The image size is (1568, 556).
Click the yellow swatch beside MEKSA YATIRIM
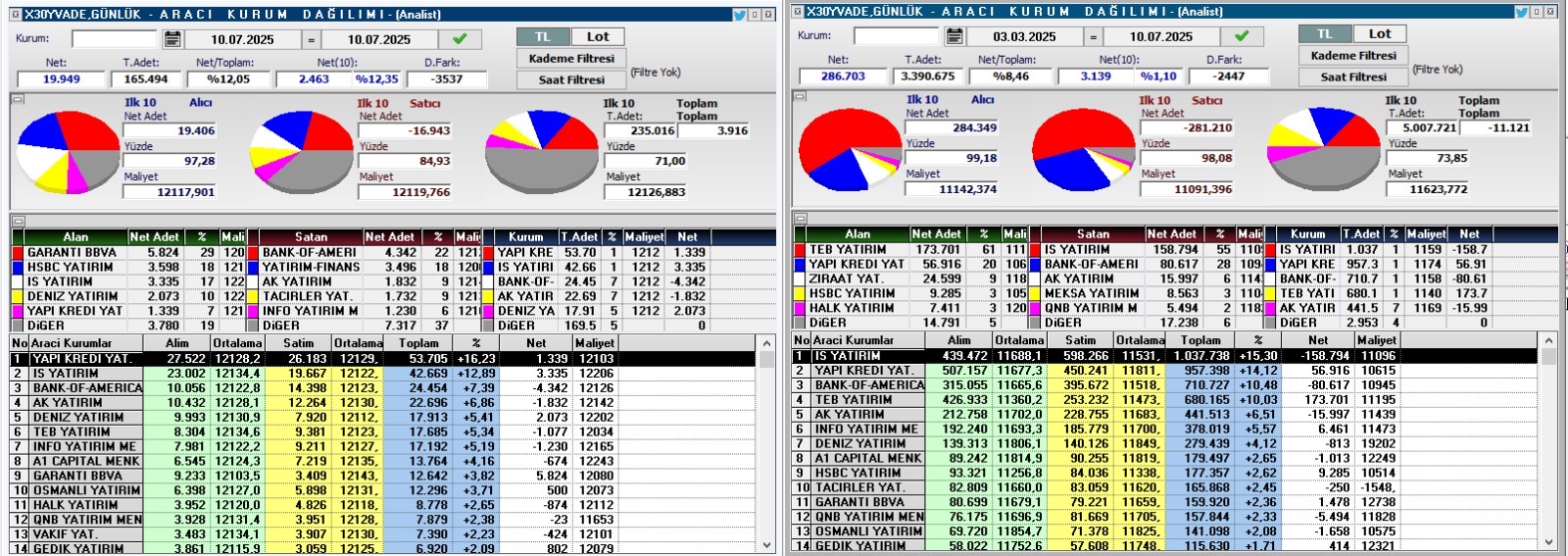[1035, 293]
